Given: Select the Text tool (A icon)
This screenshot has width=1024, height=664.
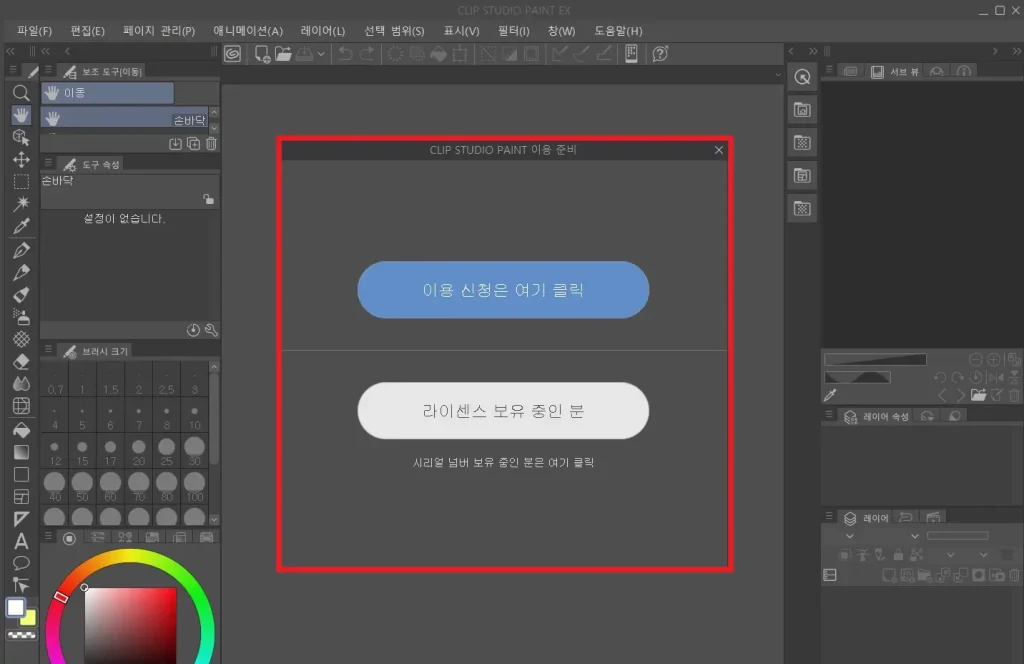Looking at the screenshot, I should [x=21, y=541].
